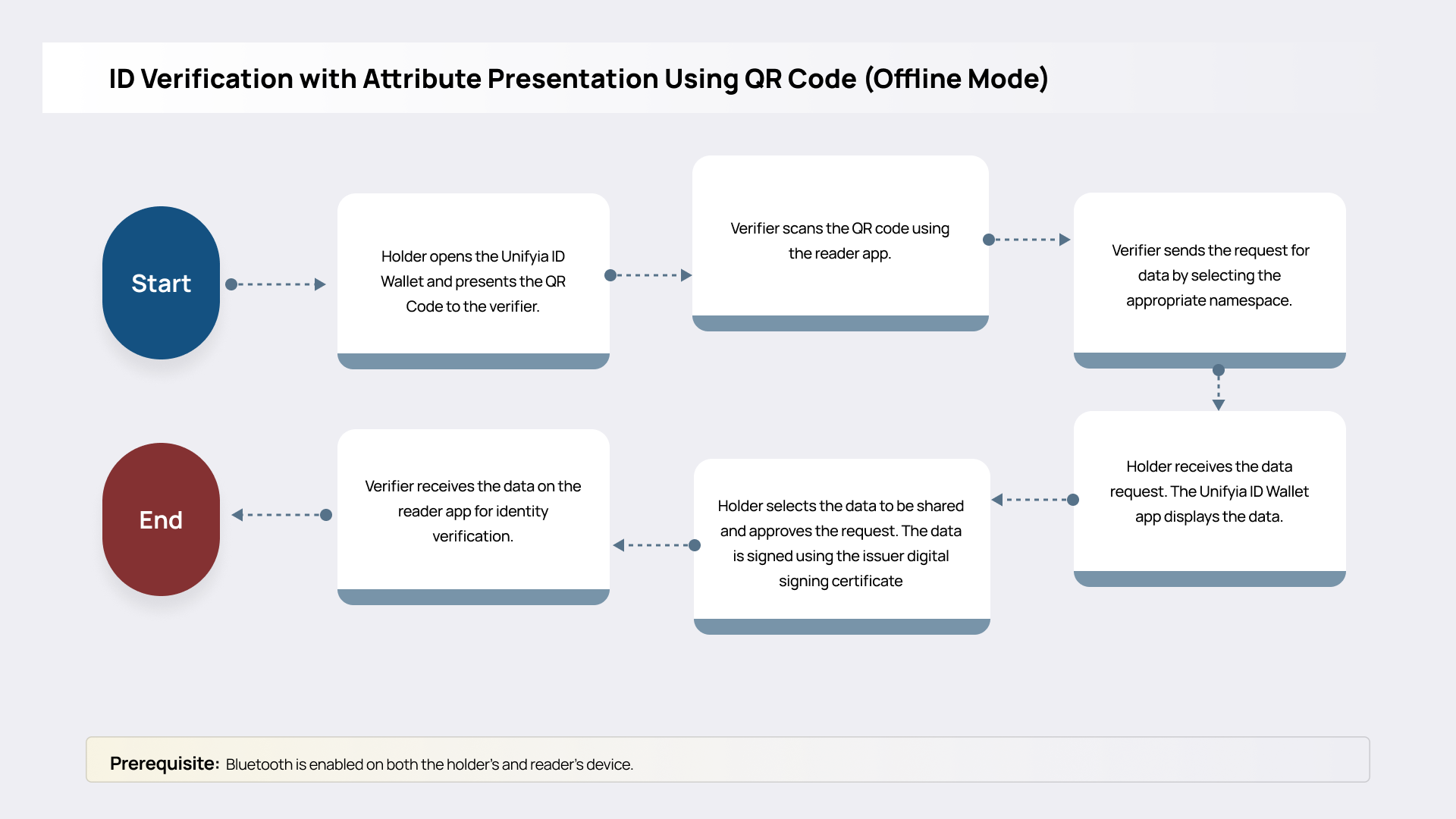Click the arrow between data request and wallet display steps

pyautogui.click(x=1219, y=385)
